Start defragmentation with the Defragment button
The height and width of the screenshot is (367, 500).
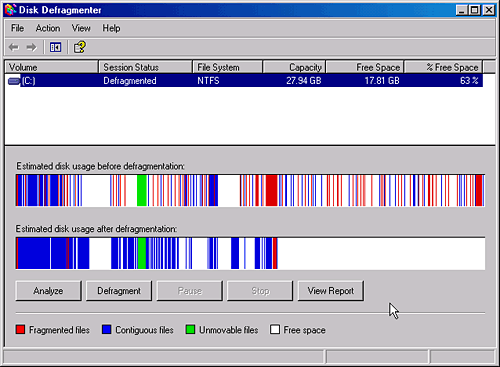[119, 291]
